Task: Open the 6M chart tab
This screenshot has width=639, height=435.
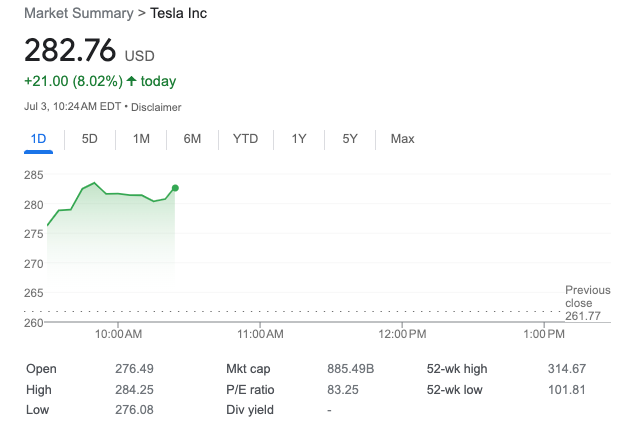Action: [192, 139]
